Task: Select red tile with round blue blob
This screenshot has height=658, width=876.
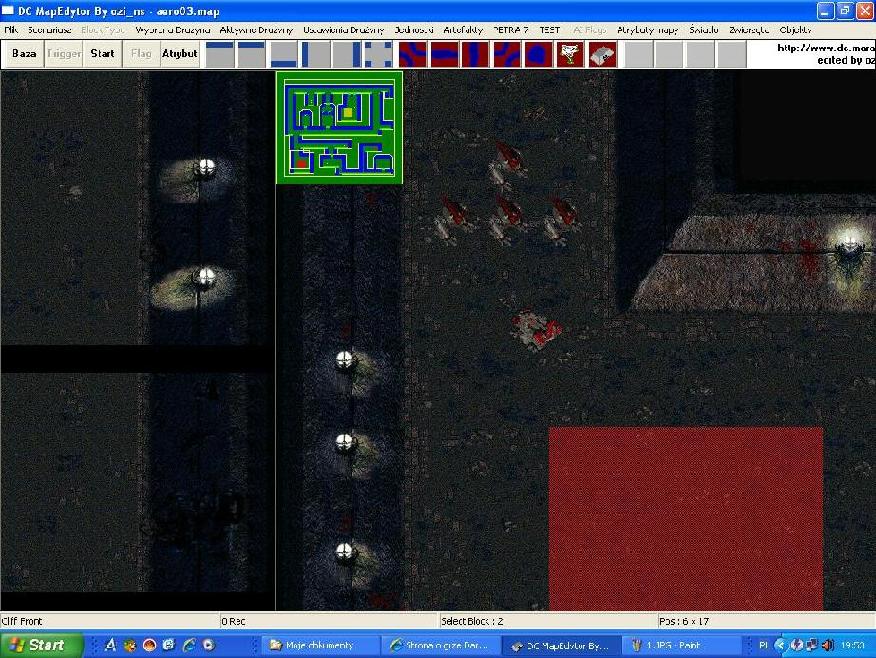Action: point(539,54)
